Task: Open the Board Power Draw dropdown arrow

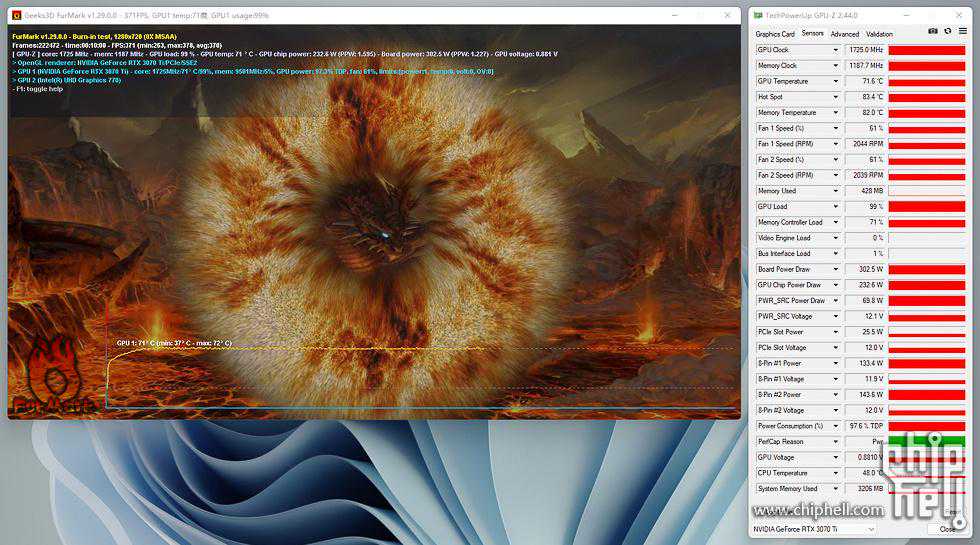Action: click(836, 269)
